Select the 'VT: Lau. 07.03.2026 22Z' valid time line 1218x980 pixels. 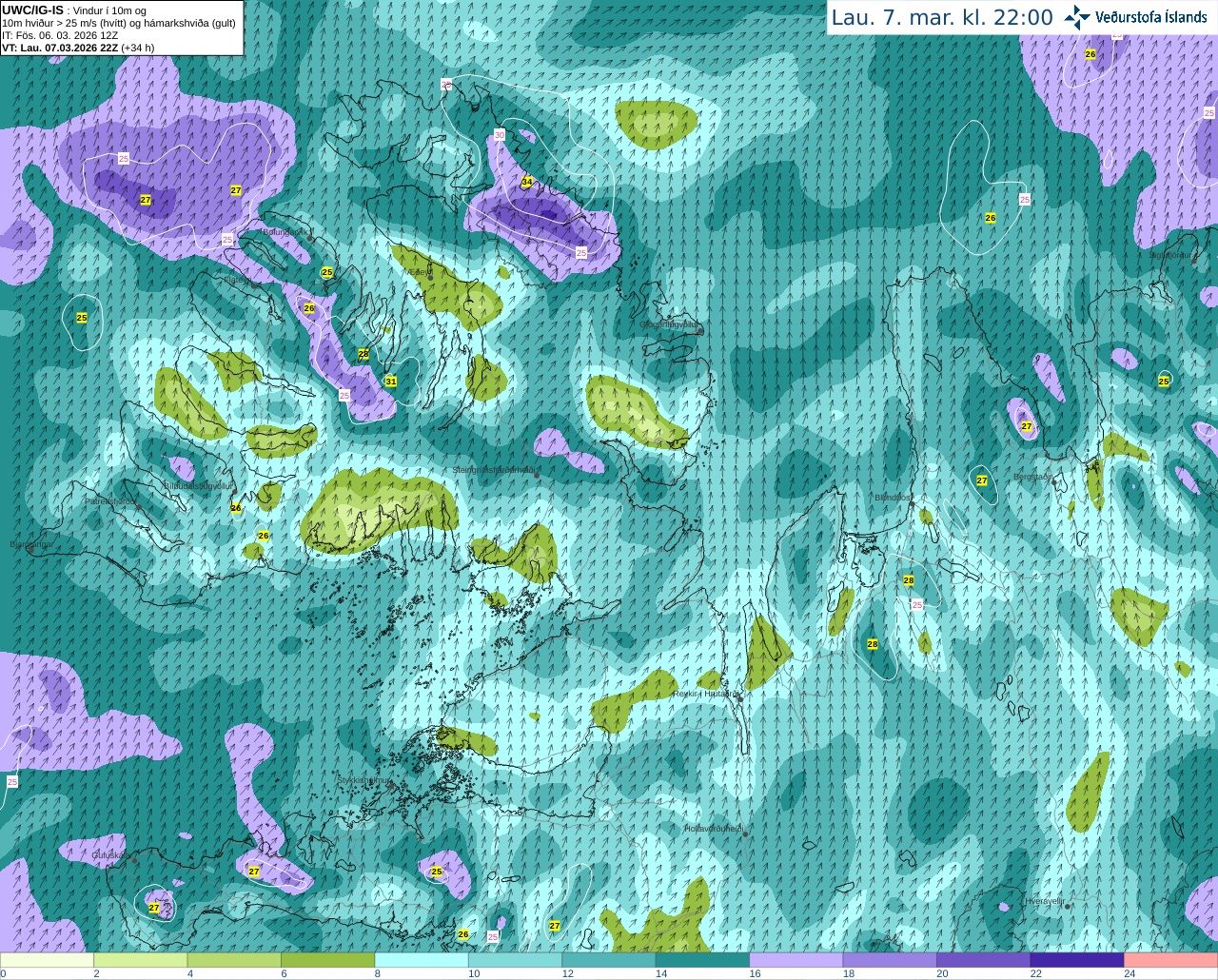pos(78,47)
